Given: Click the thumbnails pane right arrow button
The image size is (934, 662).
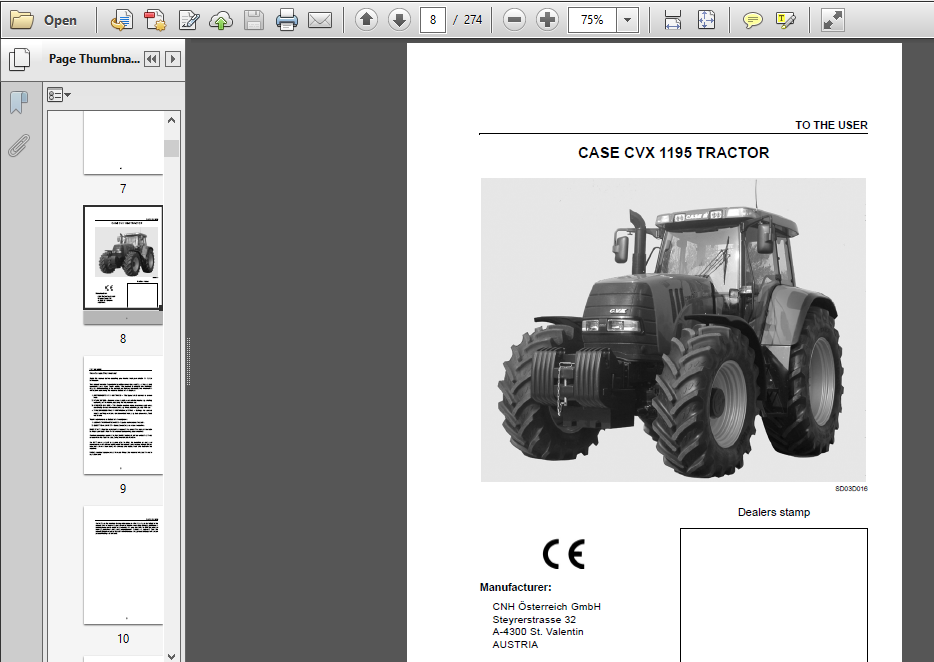Looking at the screenshot, I should (x=173, y=59).
